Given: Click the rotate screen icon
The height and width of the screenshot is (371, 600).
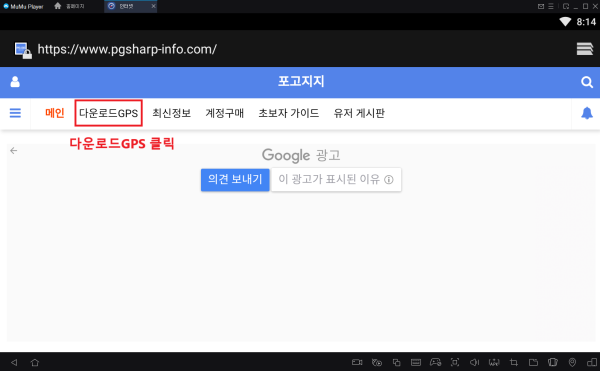Looking at the screenshot, I should pyautogui.click(x=553, y=362).
